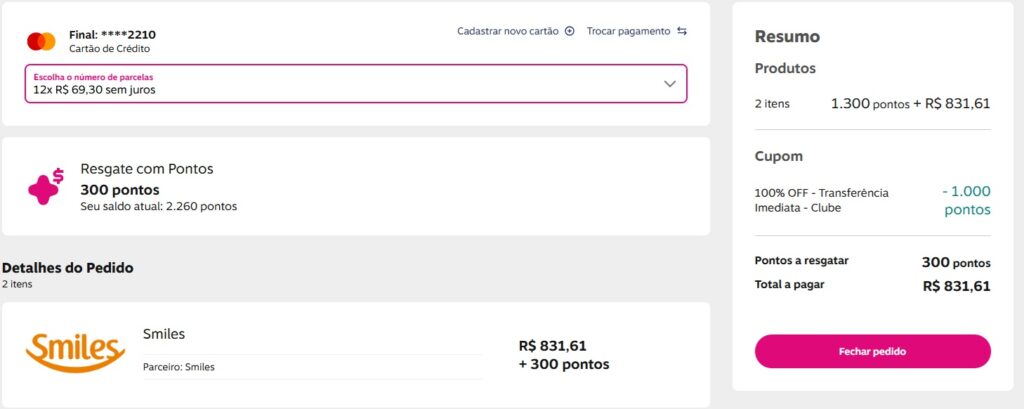
Task: Click the Detalhes do Pedido heading
Action: pyautogui.click(x=68, y=268)
